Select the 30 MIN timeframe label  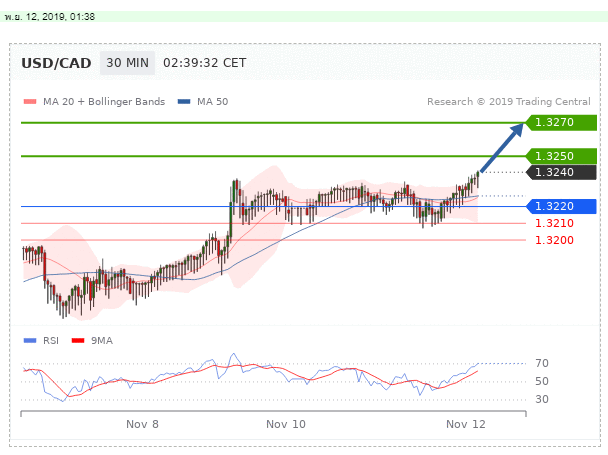tap(128, 63)
